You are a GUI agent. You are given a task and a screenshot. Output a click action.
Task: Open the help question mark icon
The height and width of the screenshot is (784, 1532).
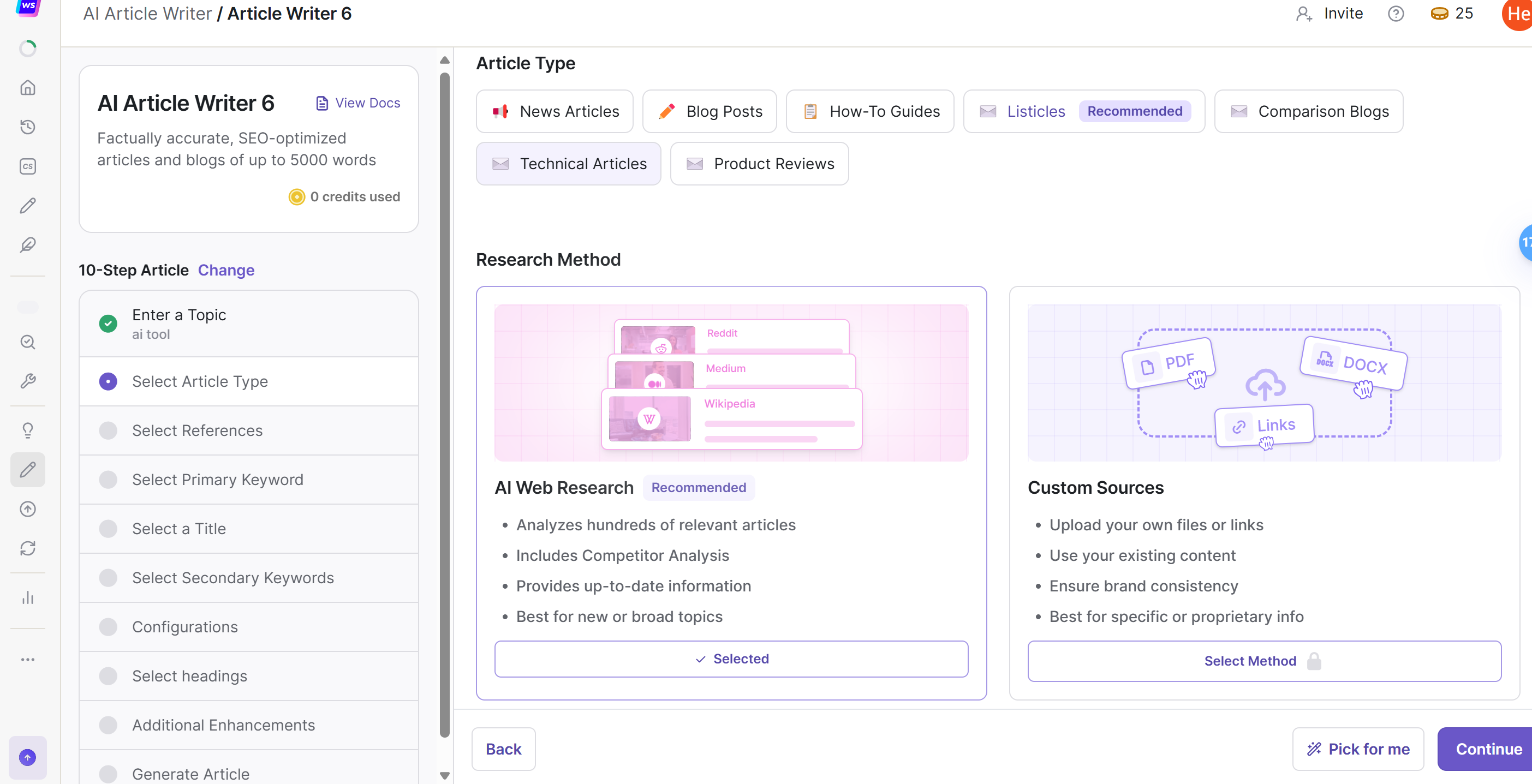(x=1395, y=14)
